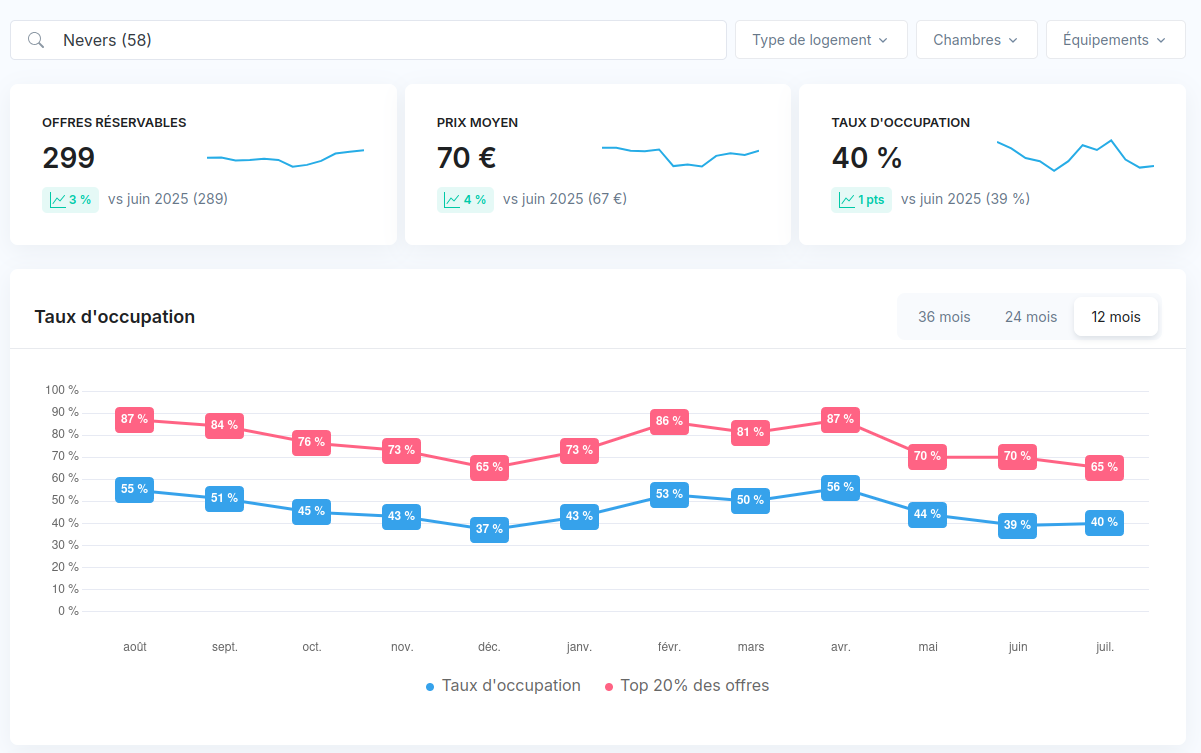Select the 24 mois time range
The width and height of the screenshot is (1201, 753).
pos(1030,317)
